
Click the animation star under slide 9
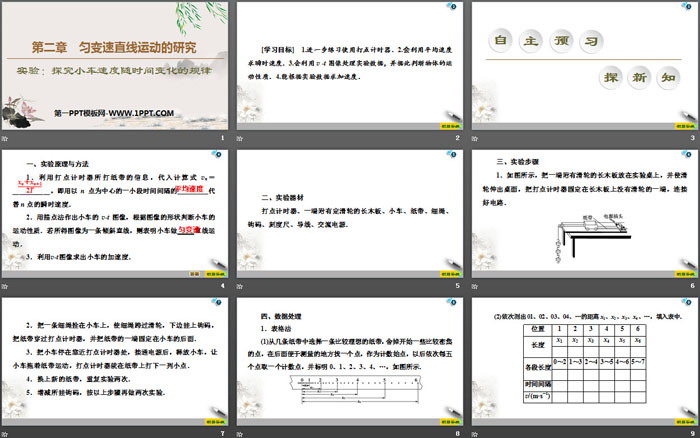pyautogui.click(x=475, y=434)
